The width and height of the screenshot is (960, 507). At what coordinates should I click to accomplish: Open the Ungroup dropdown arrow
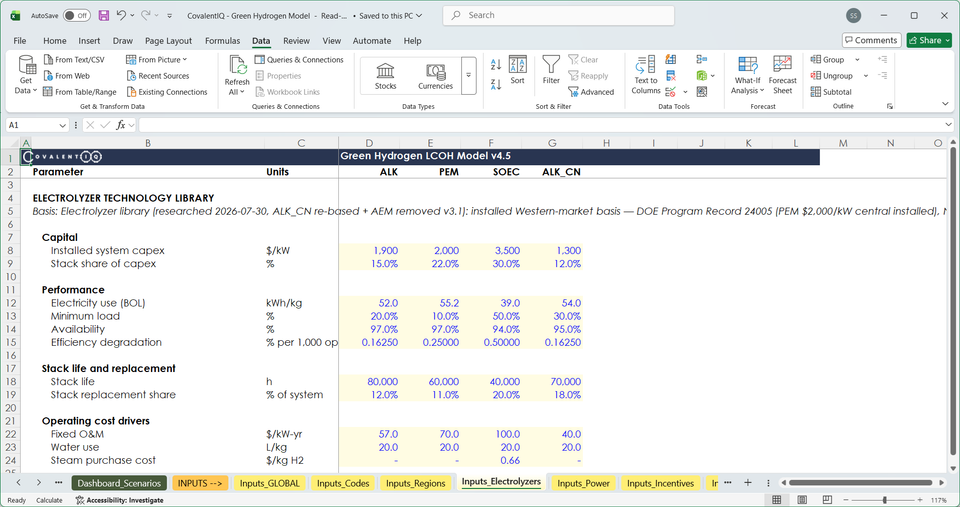tap(866, 76)
